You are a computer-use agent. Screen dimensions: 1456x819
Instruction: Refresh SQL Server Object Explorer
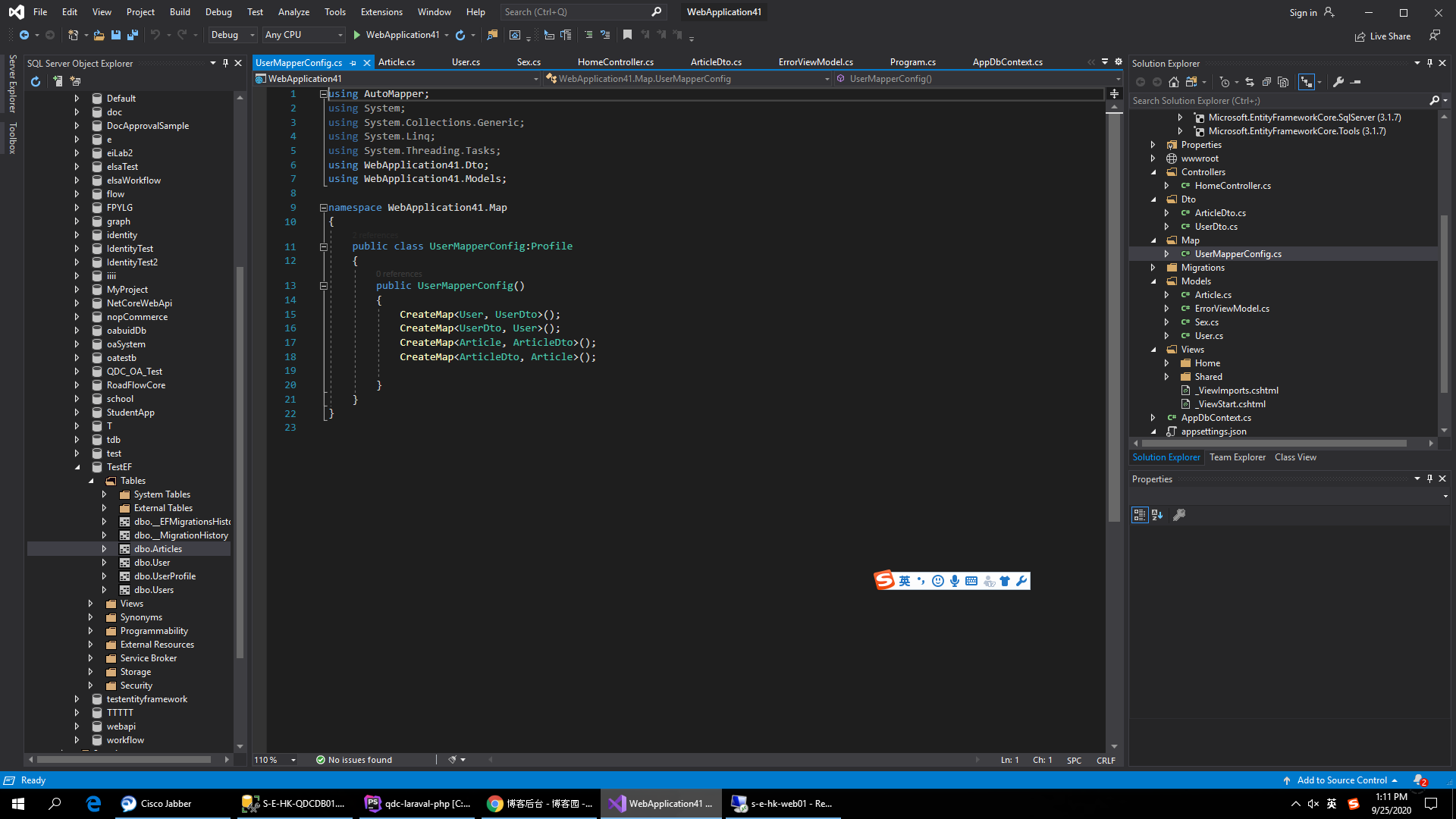coord(36,81)
